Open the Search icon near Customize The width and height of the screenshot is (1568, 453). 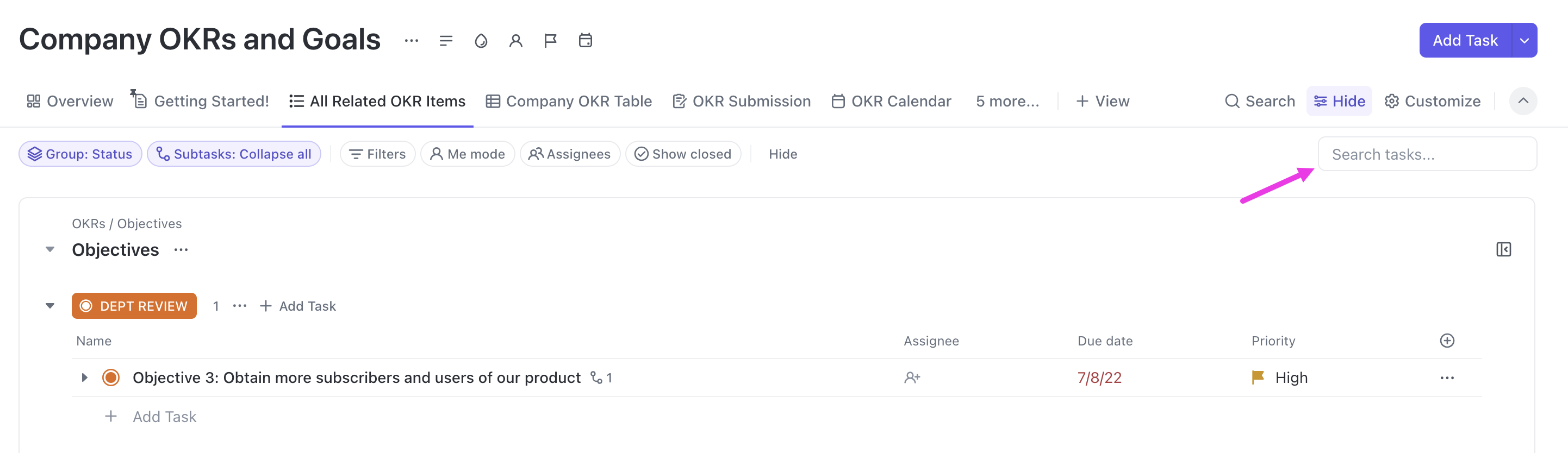point(1231,101)
